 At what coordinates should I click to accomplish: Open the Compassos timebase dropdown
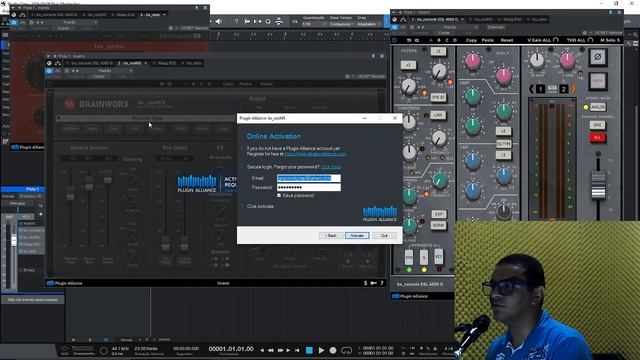341,24
